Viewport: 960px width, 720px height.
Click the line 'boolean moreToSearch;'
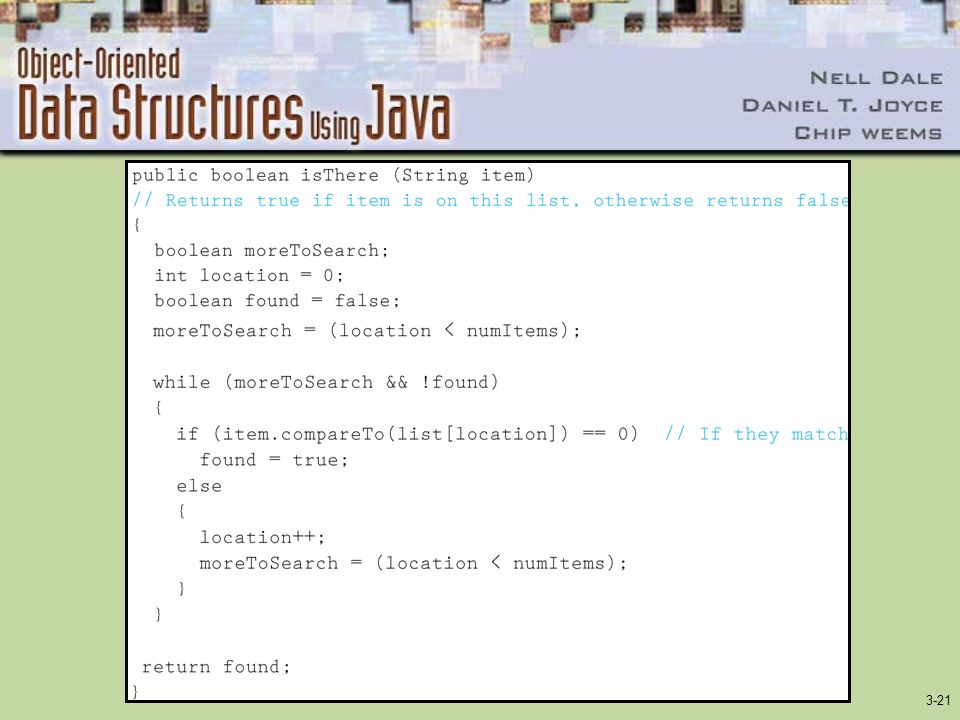pyautogui.click(x=271, y=251)
